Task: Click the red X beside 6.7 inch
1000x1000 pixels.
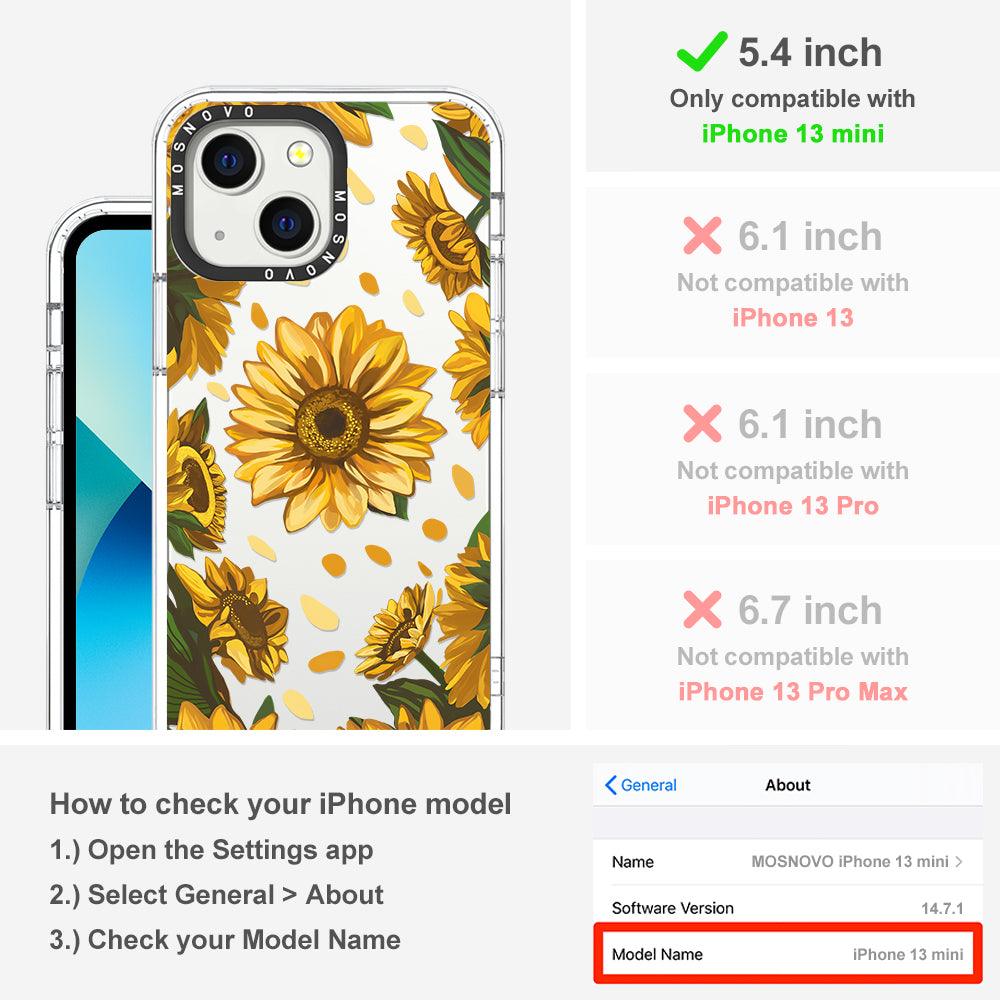Action: pyautogui.click(x=702, y=609)
